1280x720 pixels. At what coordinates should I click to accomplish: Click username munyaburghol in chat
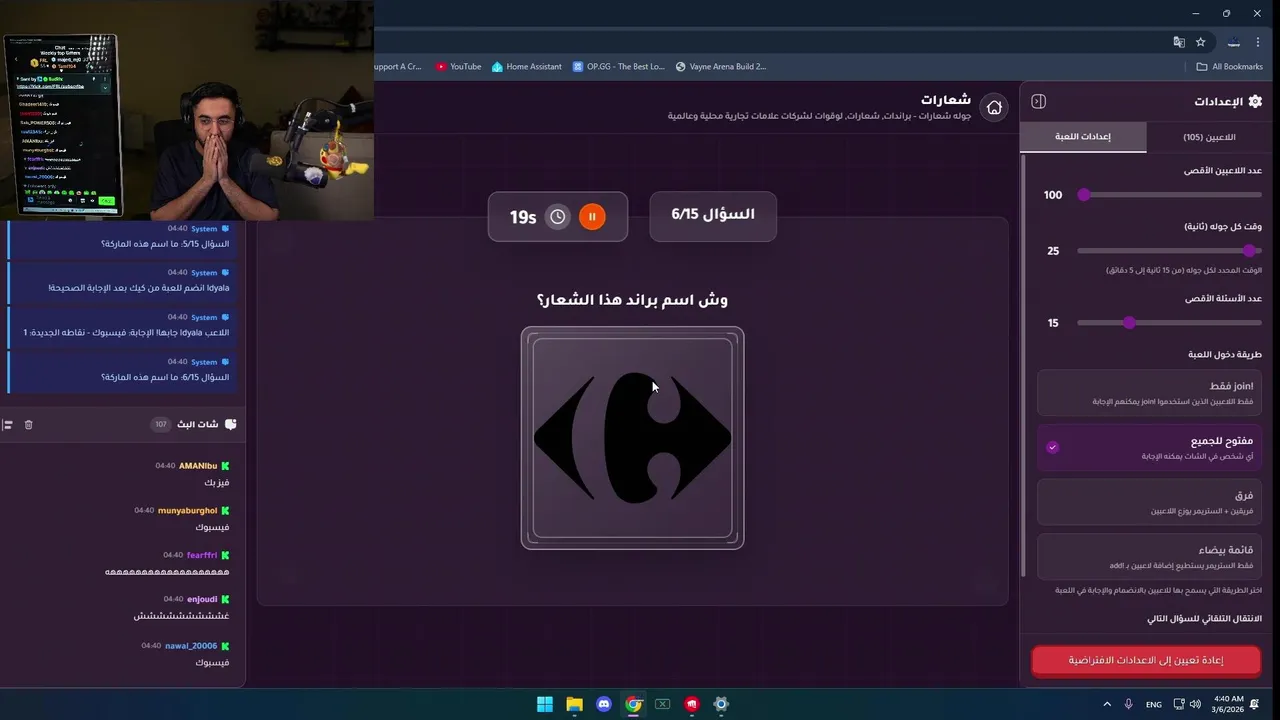point(187,510)
